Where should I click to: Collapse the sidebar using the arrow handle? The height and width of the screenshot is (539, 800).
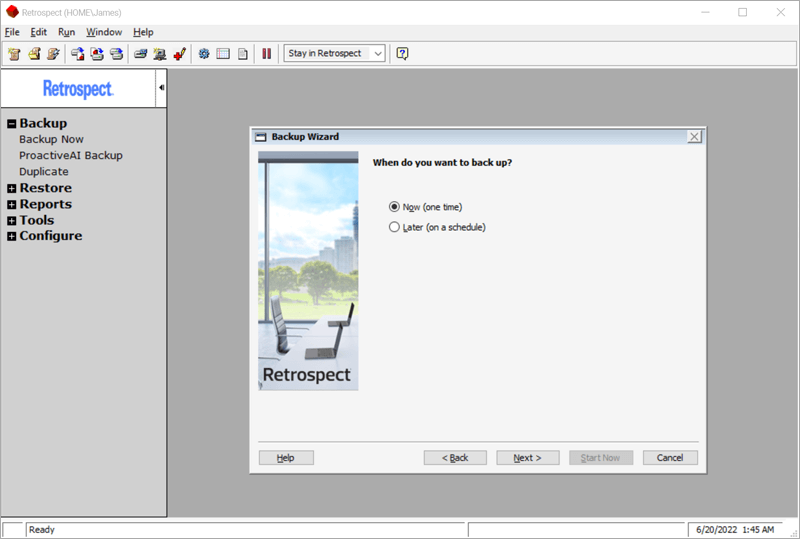[161, 88]
